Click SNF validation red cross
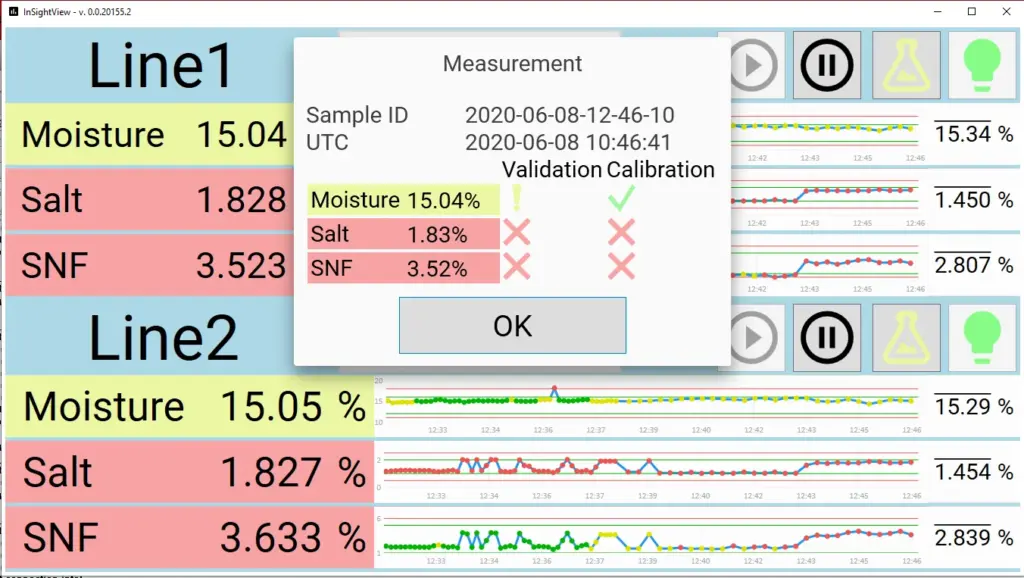This screenshot has height=578, width=1024. [x=517, y=266]
